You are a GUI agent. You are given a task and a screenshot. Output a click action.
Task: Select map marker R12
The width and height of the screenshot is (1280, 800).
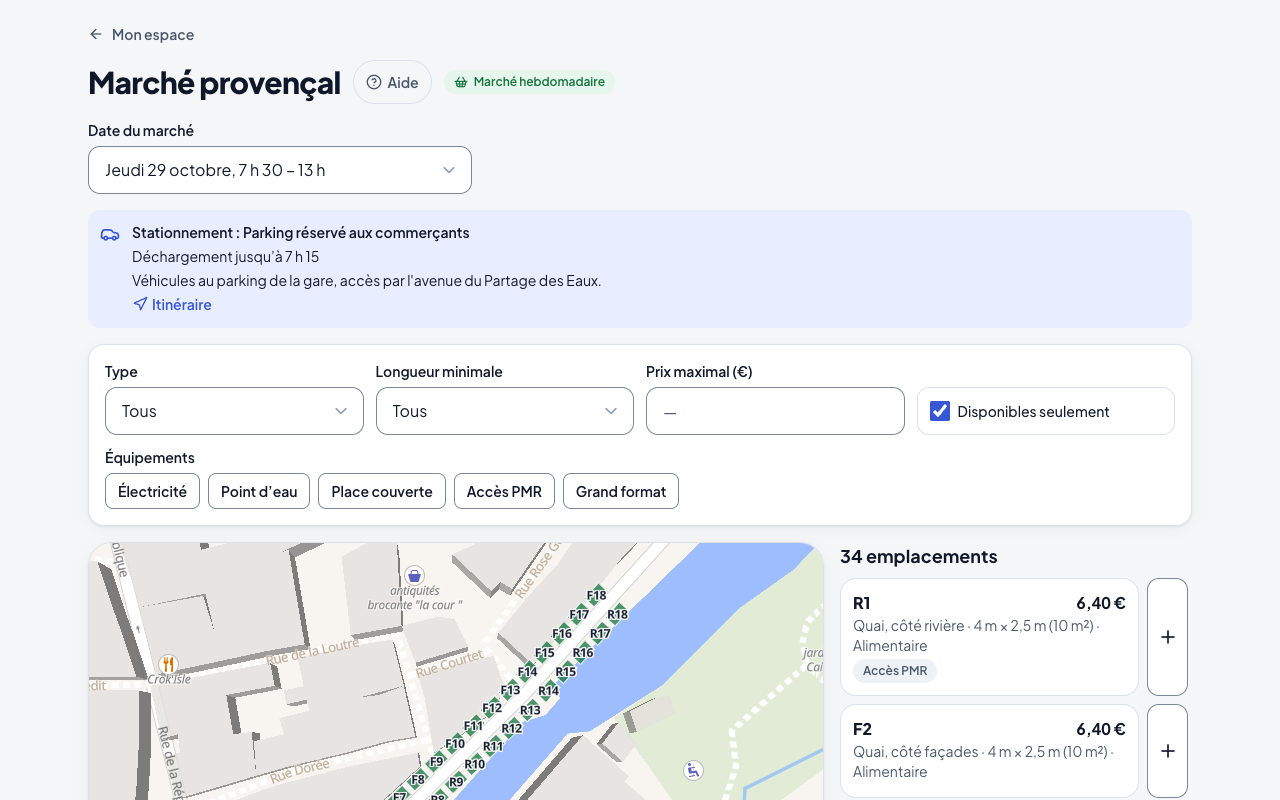click(512, 728)
